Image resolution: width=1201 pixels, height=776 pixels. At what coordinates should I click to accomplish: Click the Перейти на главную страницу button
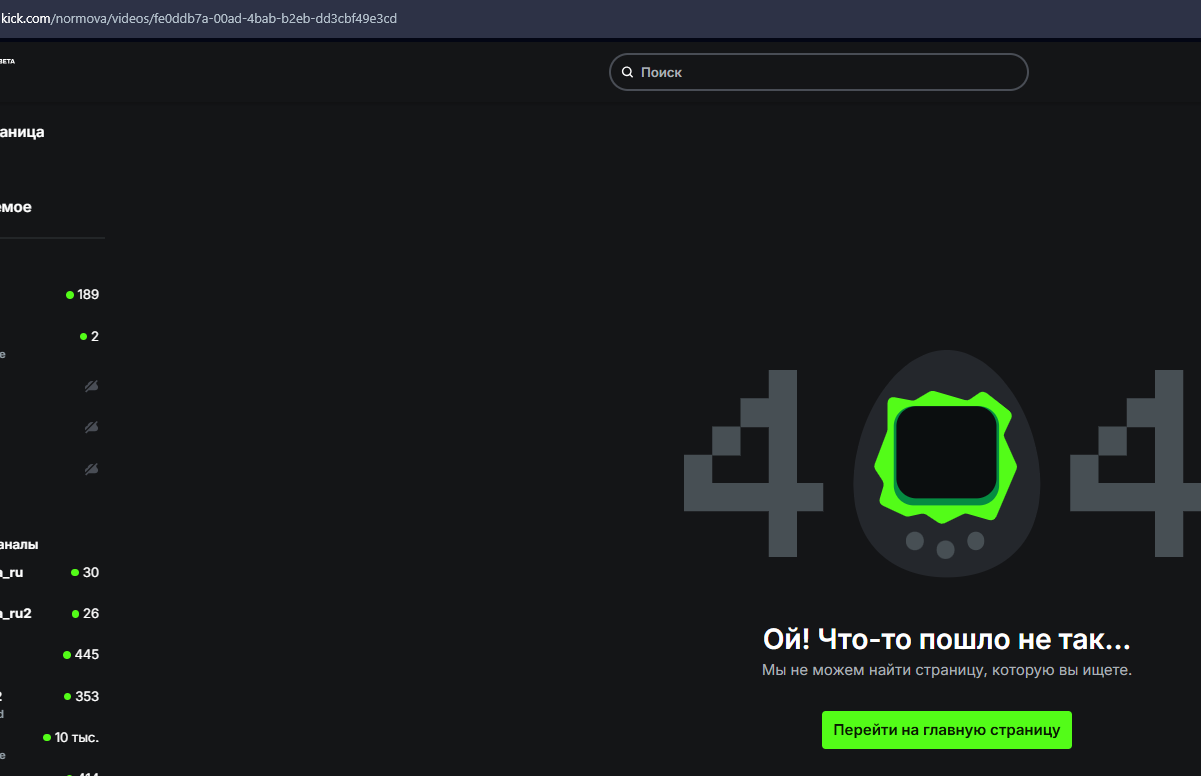pyautogui.click(x=947, y=730)
